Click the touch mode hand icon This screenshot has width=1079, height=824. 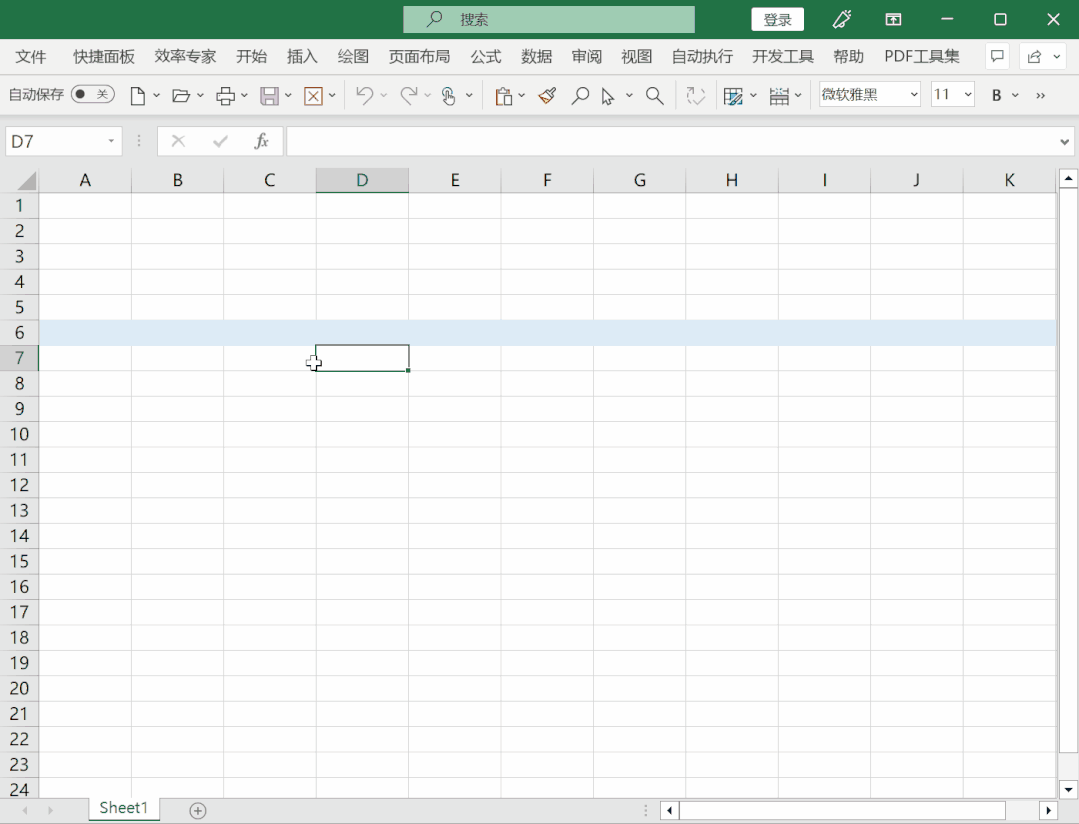448,96
